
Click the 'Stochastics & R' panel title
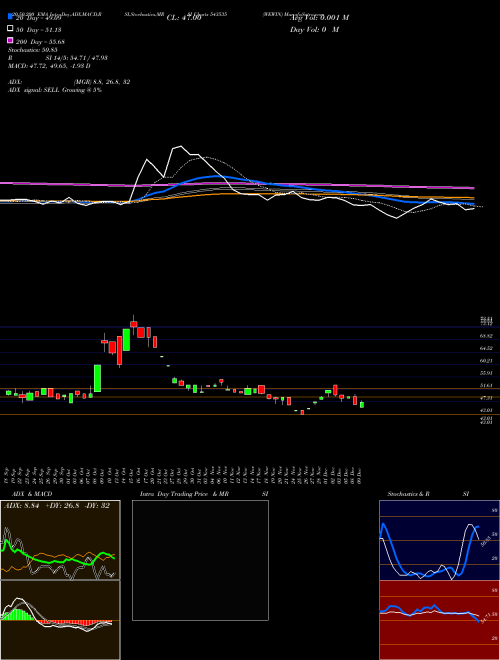pos(409,494)
